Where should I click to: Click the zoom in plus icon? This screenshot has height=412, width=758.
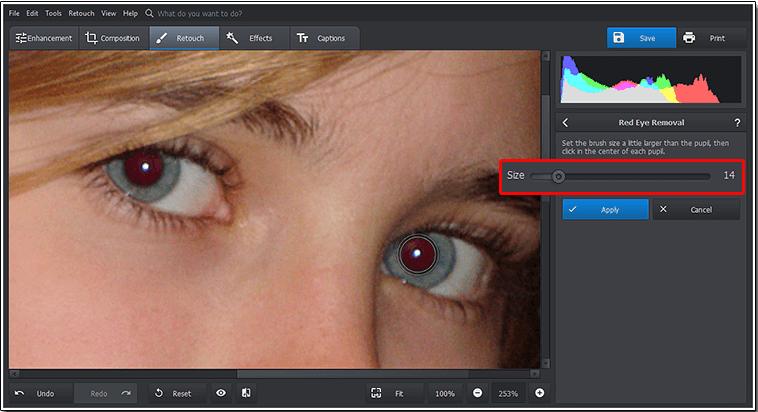tap(539, 393)
